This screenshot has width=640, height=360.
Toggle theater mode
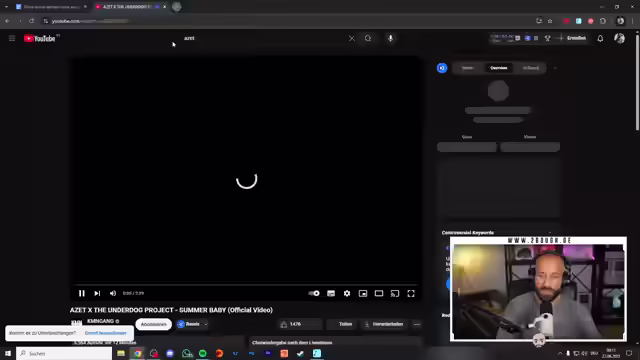coord(379,293)
